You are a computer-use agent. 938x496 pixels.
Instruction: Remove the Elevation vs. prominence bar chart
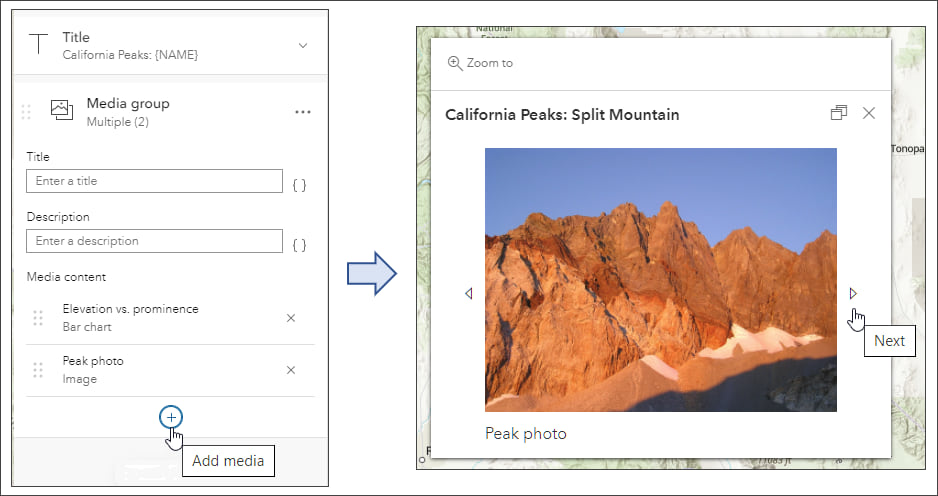[x=291, y=318]
